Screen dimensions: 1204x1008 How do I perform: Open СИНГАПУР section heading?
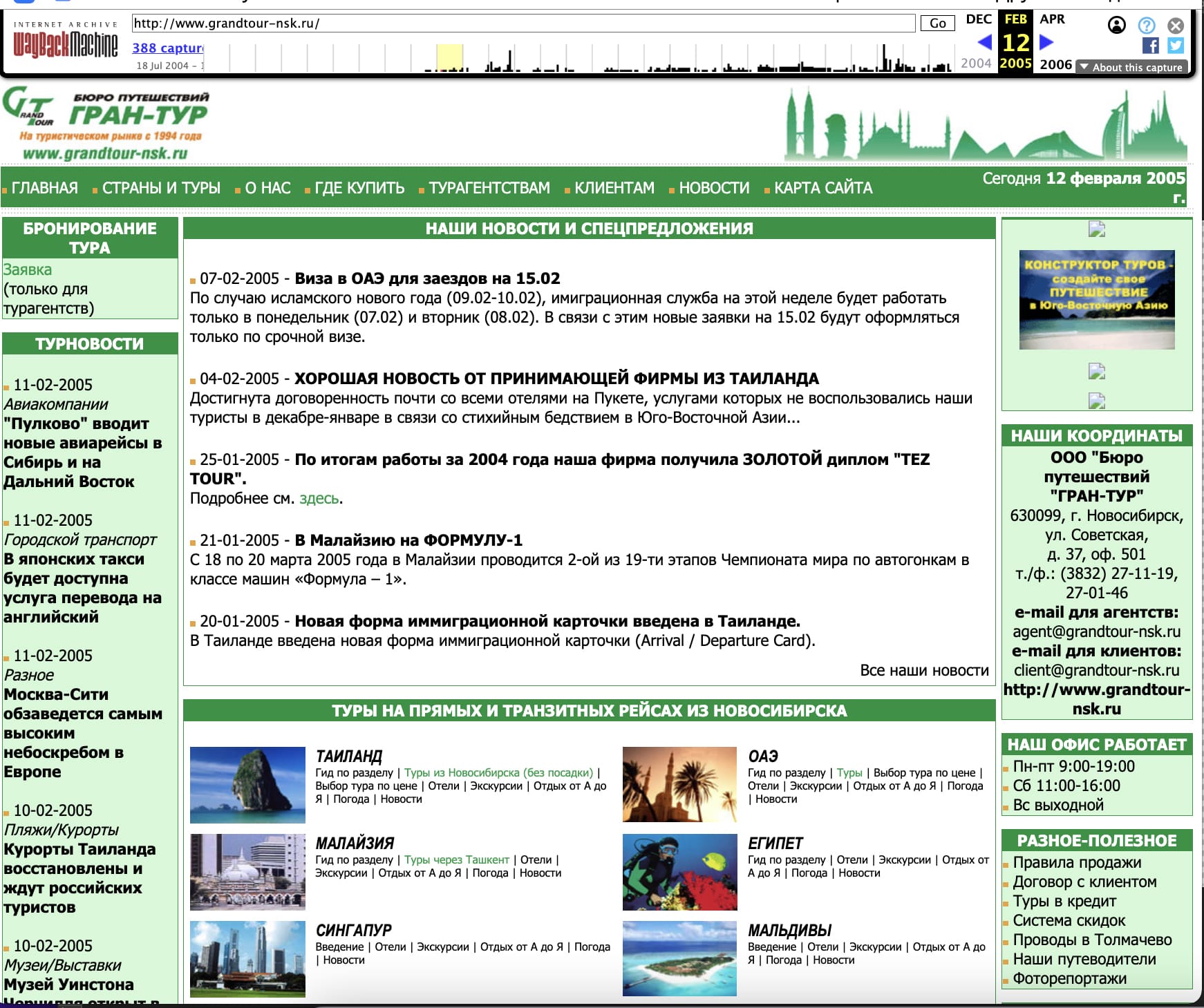pos(353,931)
